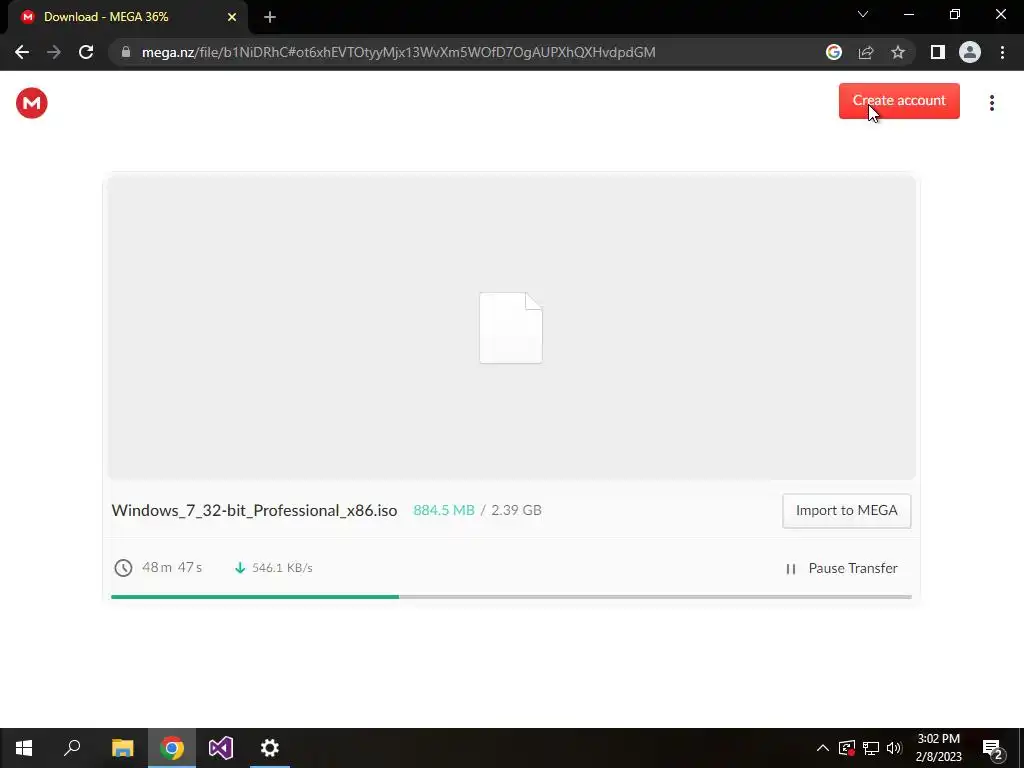The width and height of the screenshot is (1024, 768).
Task: Bookmark this page with star icon
Action: pyautogui.click(x=898, y=52)
